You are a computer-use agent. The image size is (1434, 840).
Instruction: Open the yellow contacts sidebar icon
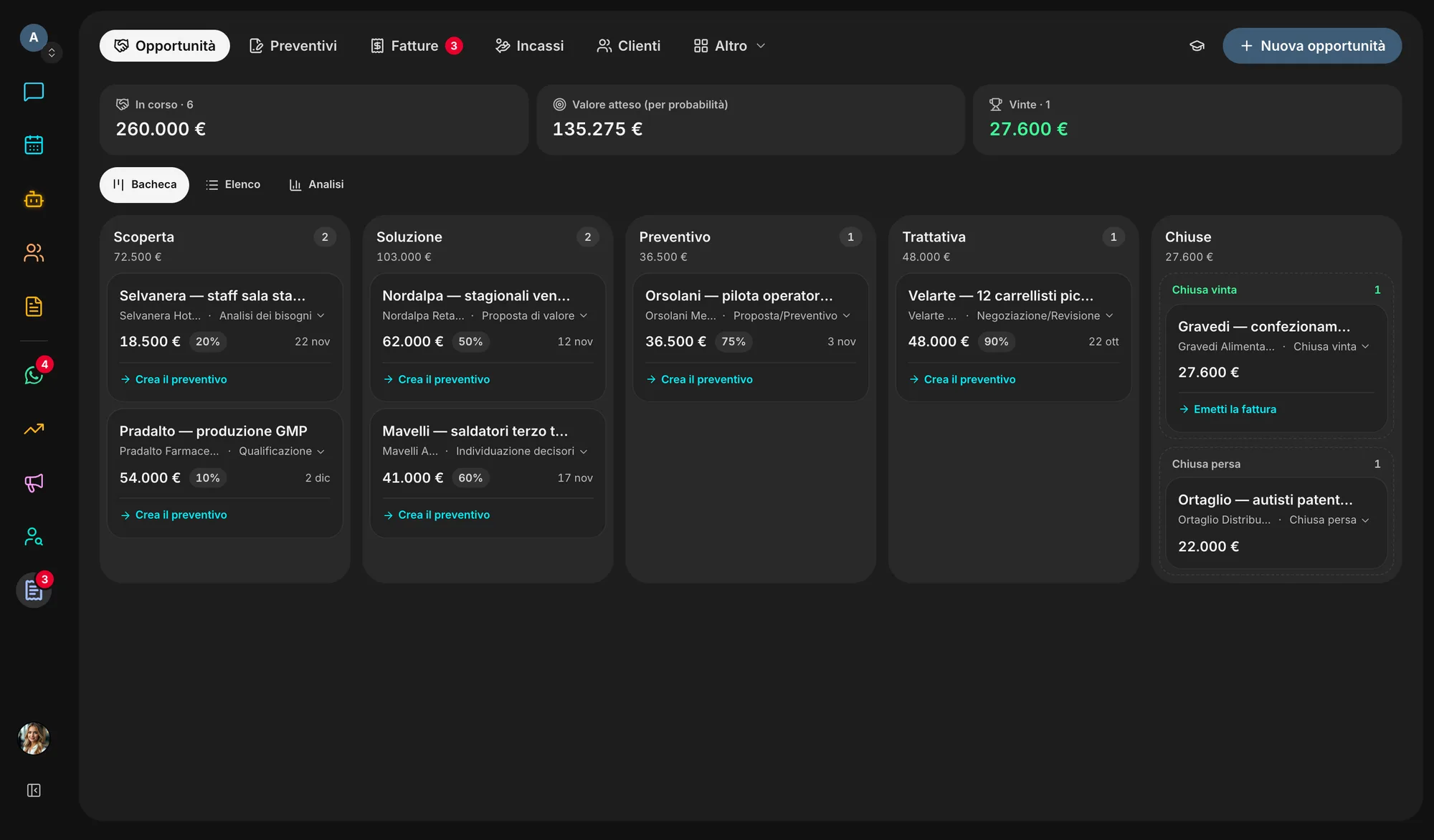34,252
